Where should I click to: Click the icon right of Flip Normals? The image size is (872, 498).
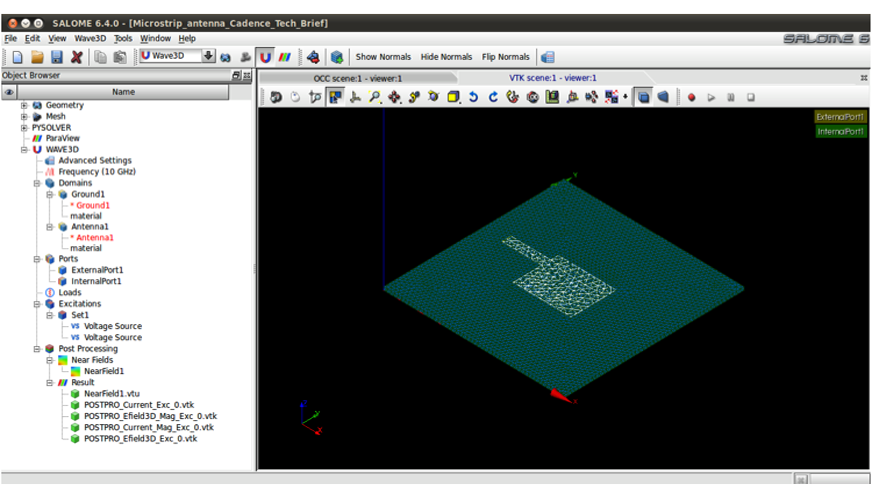point(548,57)
